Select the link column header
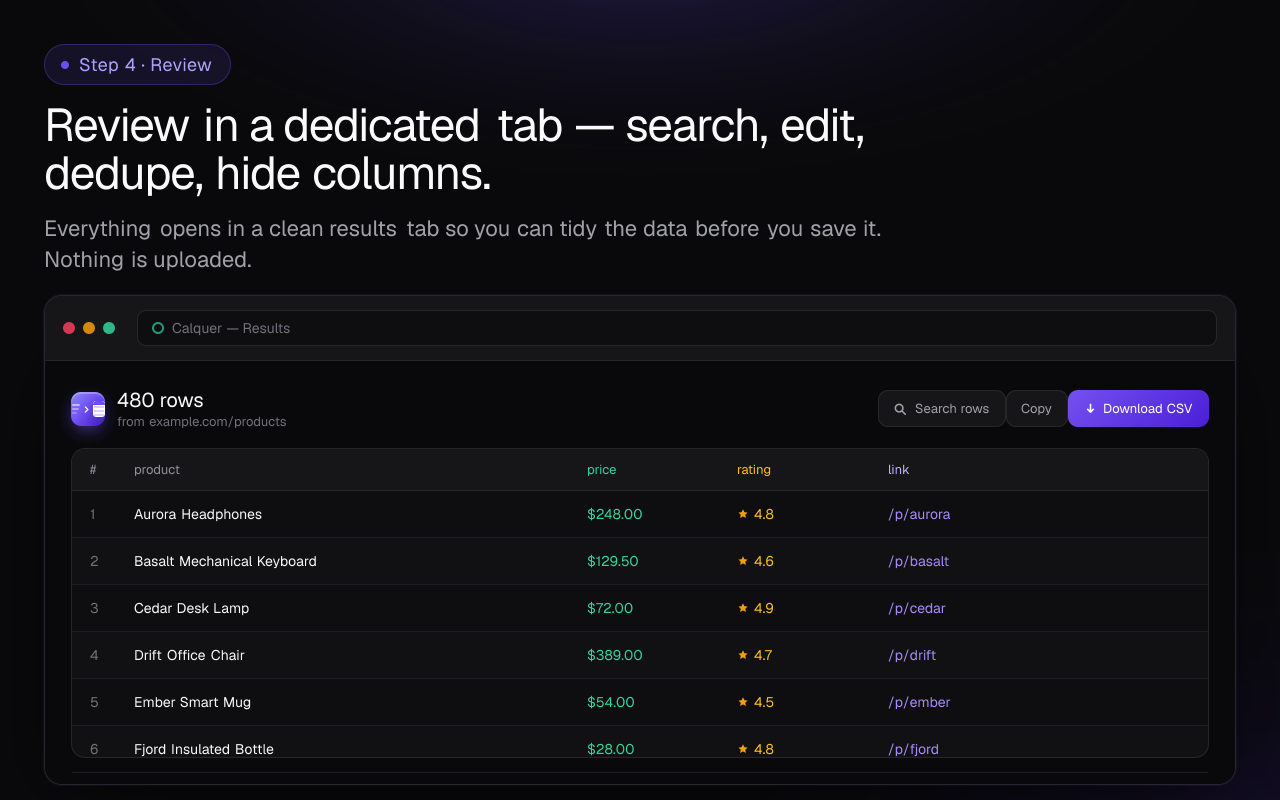 [x=899, y=470]
